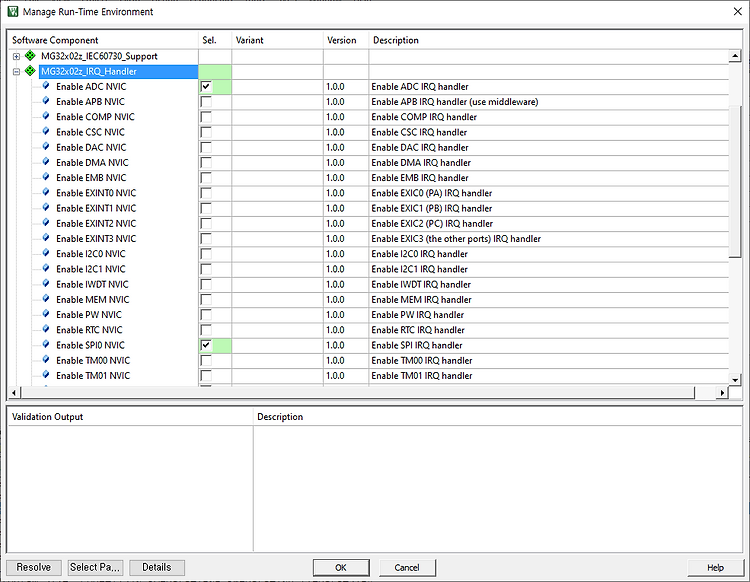Click the blue component icon beside Enable EXINT2 NVIC
The height and width of the screenshot is (582, 750).
pyautogui.click(x=46, y=223)
